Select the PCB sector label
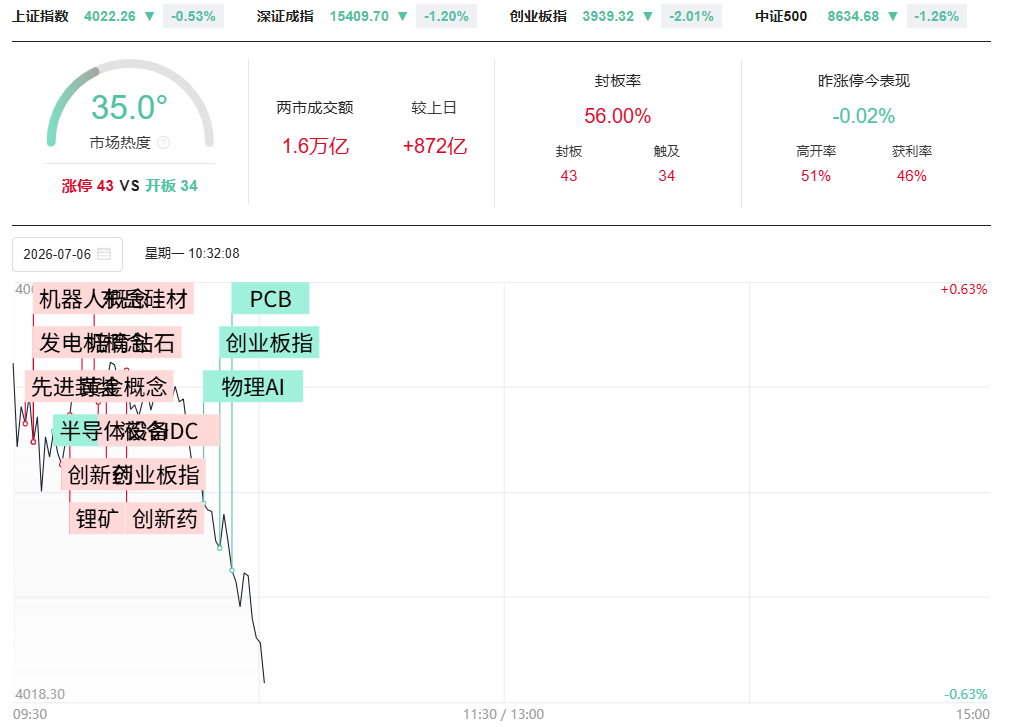This screenshot has width=1019, height=727. tap(270, 299)
